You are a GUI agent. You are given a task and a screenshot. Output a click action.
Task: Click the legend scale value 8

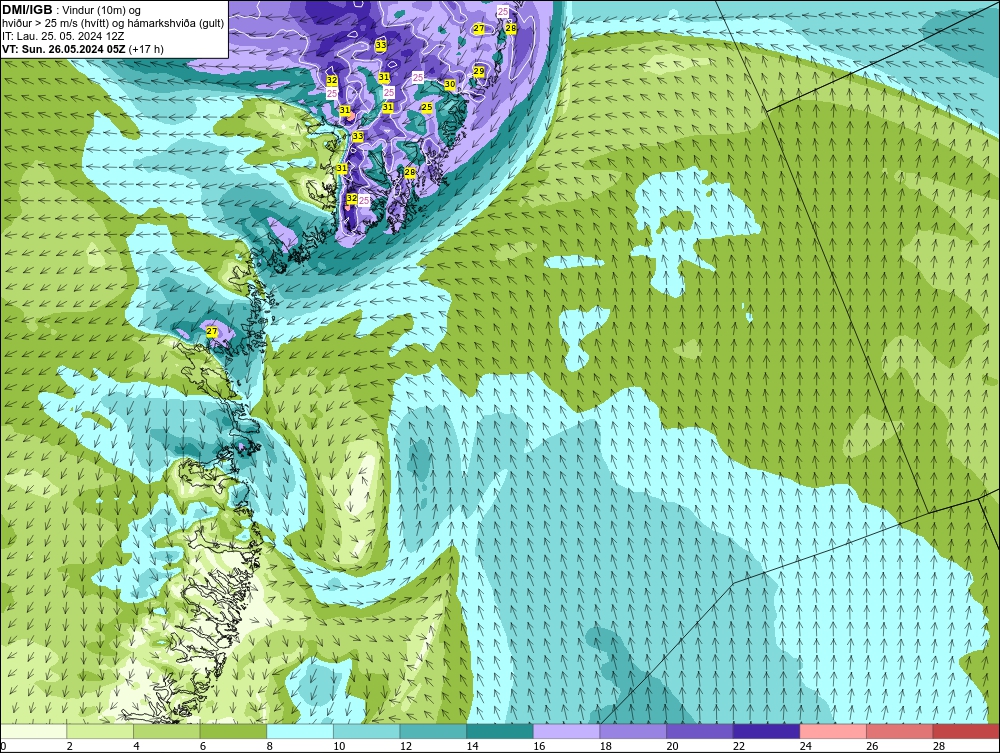270,746
